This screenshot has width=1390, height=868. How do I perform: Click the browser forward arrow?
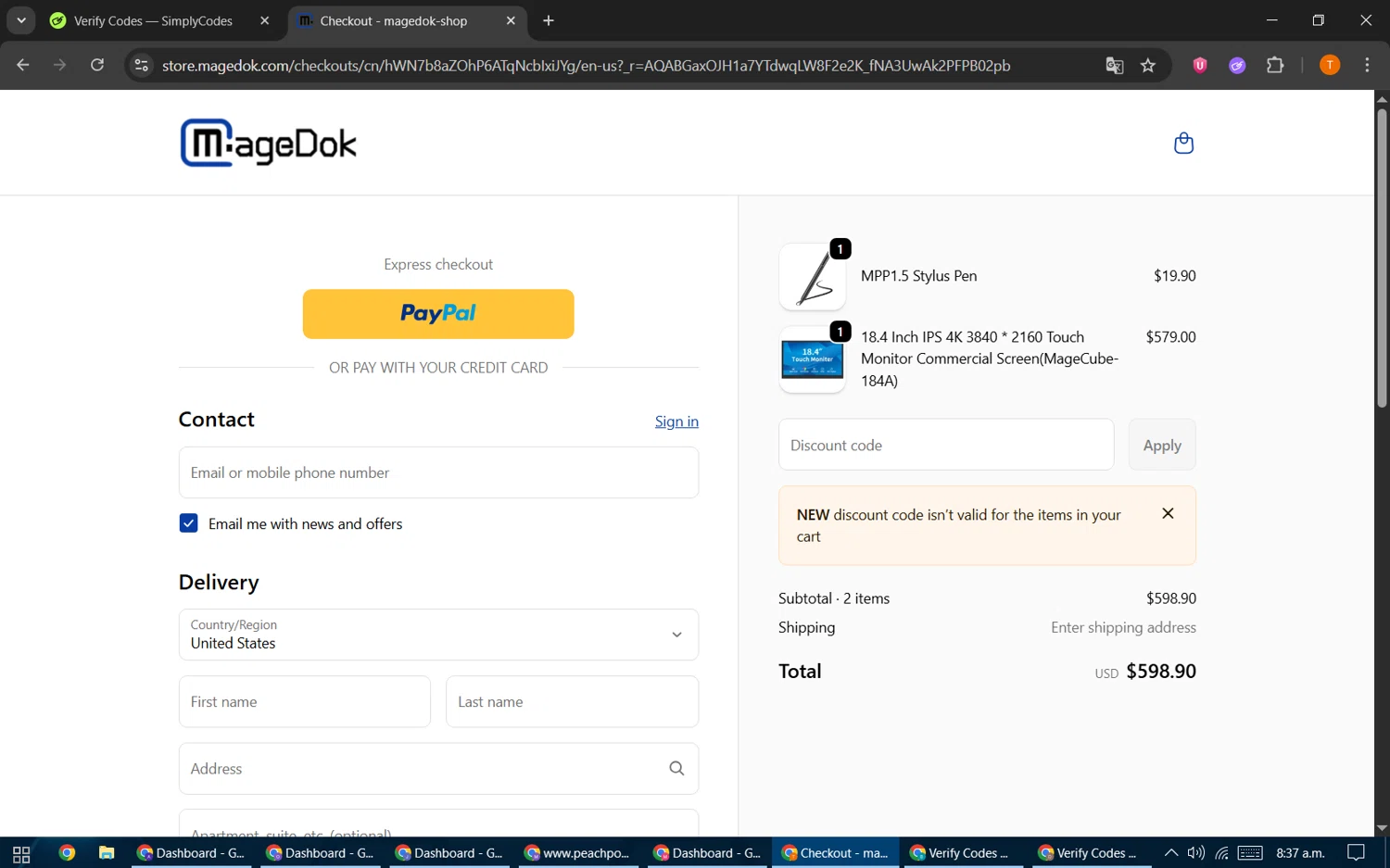(59, 65)
